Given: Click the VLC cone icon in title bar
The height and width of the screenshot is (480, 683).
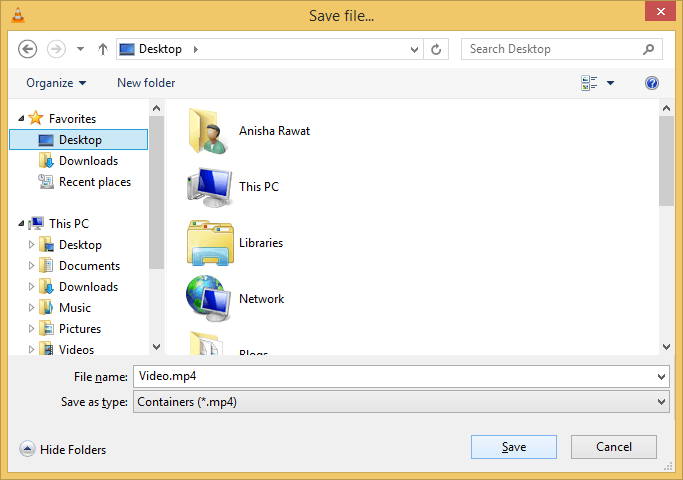Looking at the screenshot, I should [18, 15].
